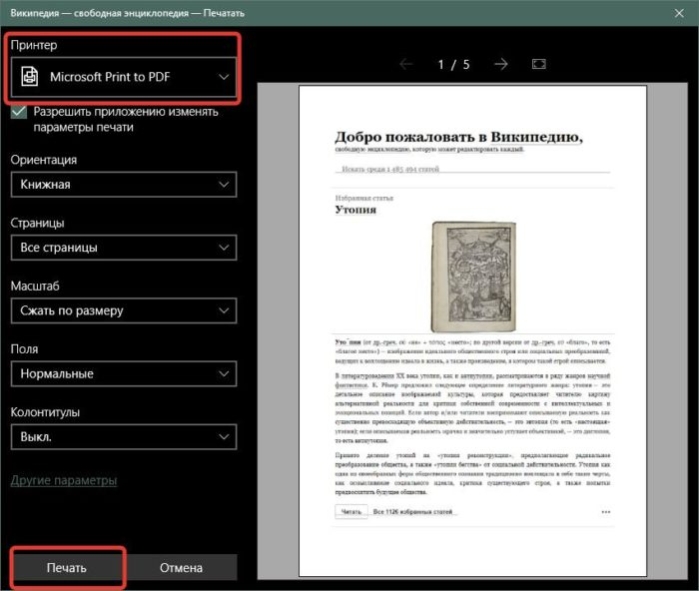Open the Ориентация dropdown showing Книжная
This screenshot has height=591, width=699.
tap(123, 185)
